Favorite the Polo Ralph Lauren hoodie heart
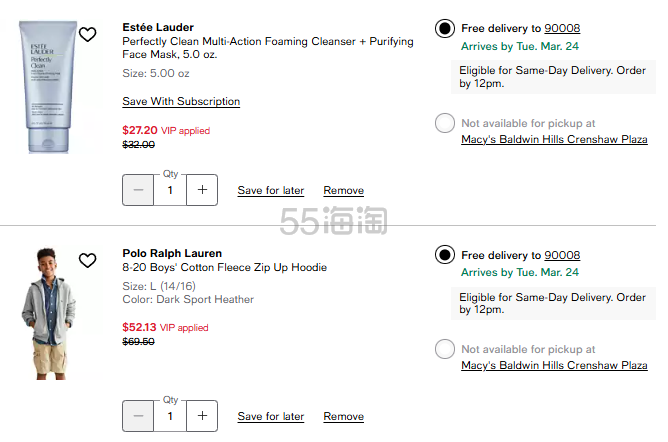The width and height of the screenshot is (668, 442). pos(88,261)
